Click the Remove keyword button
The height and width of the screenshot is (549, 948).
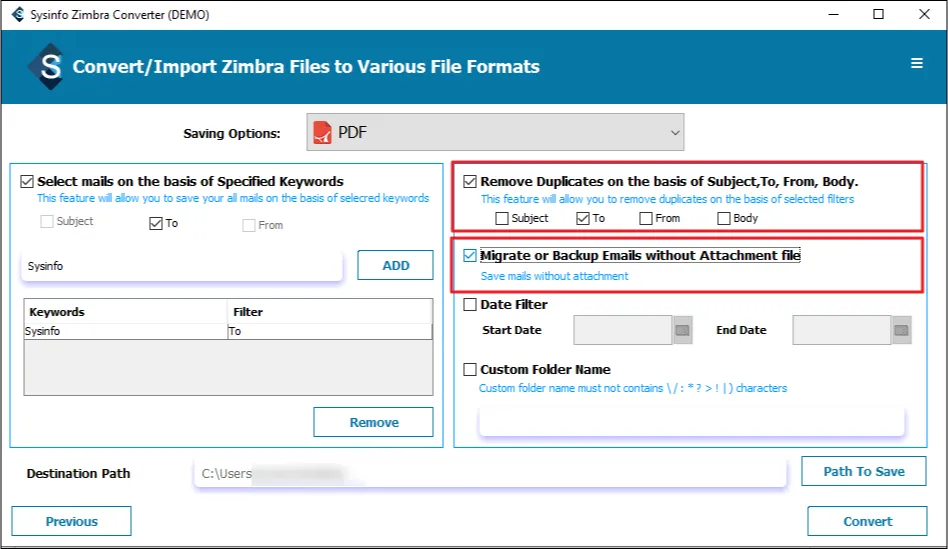tap(373, 422)
